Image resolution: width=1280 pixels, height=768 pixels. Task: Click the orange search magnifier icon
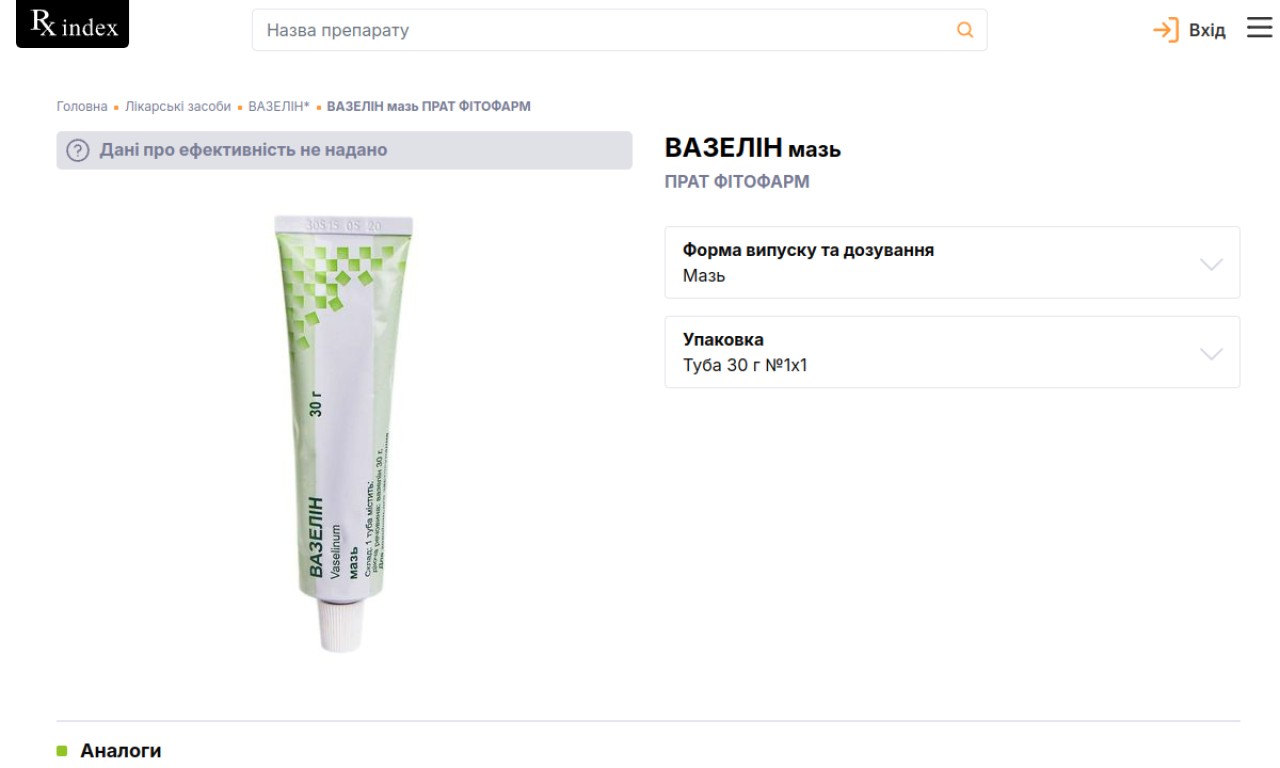[965, 30]
